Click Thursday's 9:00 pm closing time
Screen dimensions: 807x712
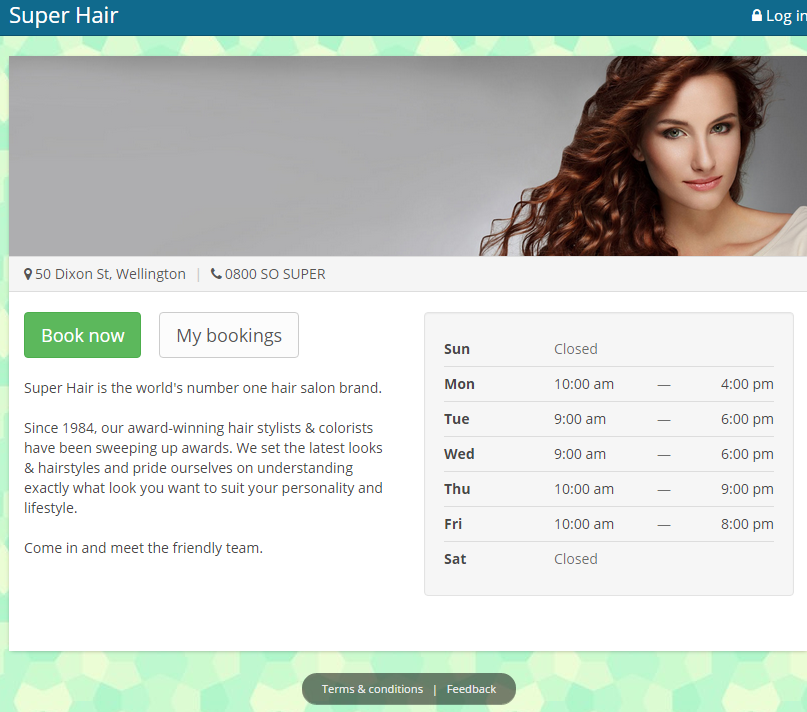pos(747,489)
